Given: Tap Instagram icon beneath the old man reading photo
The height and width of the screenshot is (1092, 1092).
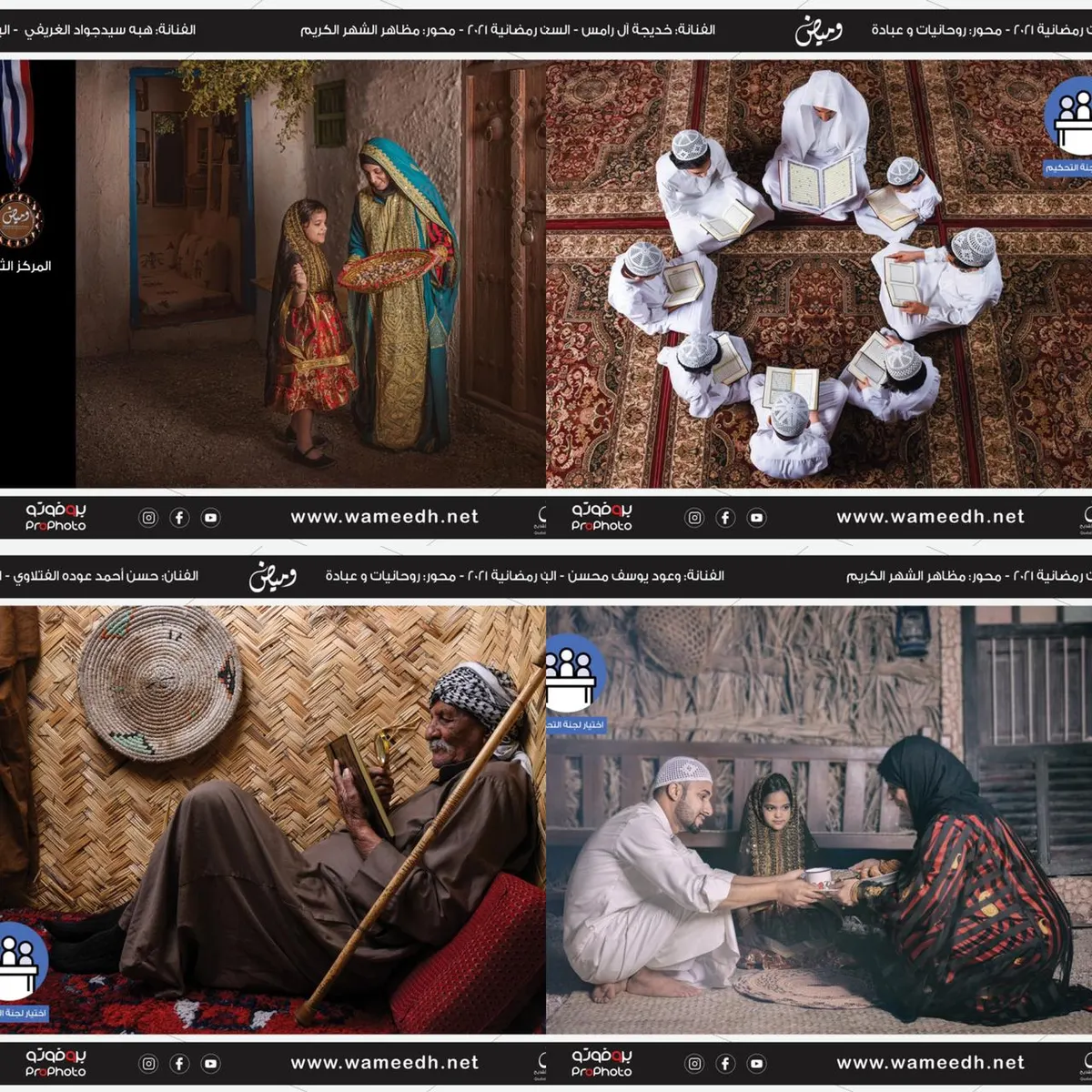Looking at the screenshot, I should [x=148, y=1064].
